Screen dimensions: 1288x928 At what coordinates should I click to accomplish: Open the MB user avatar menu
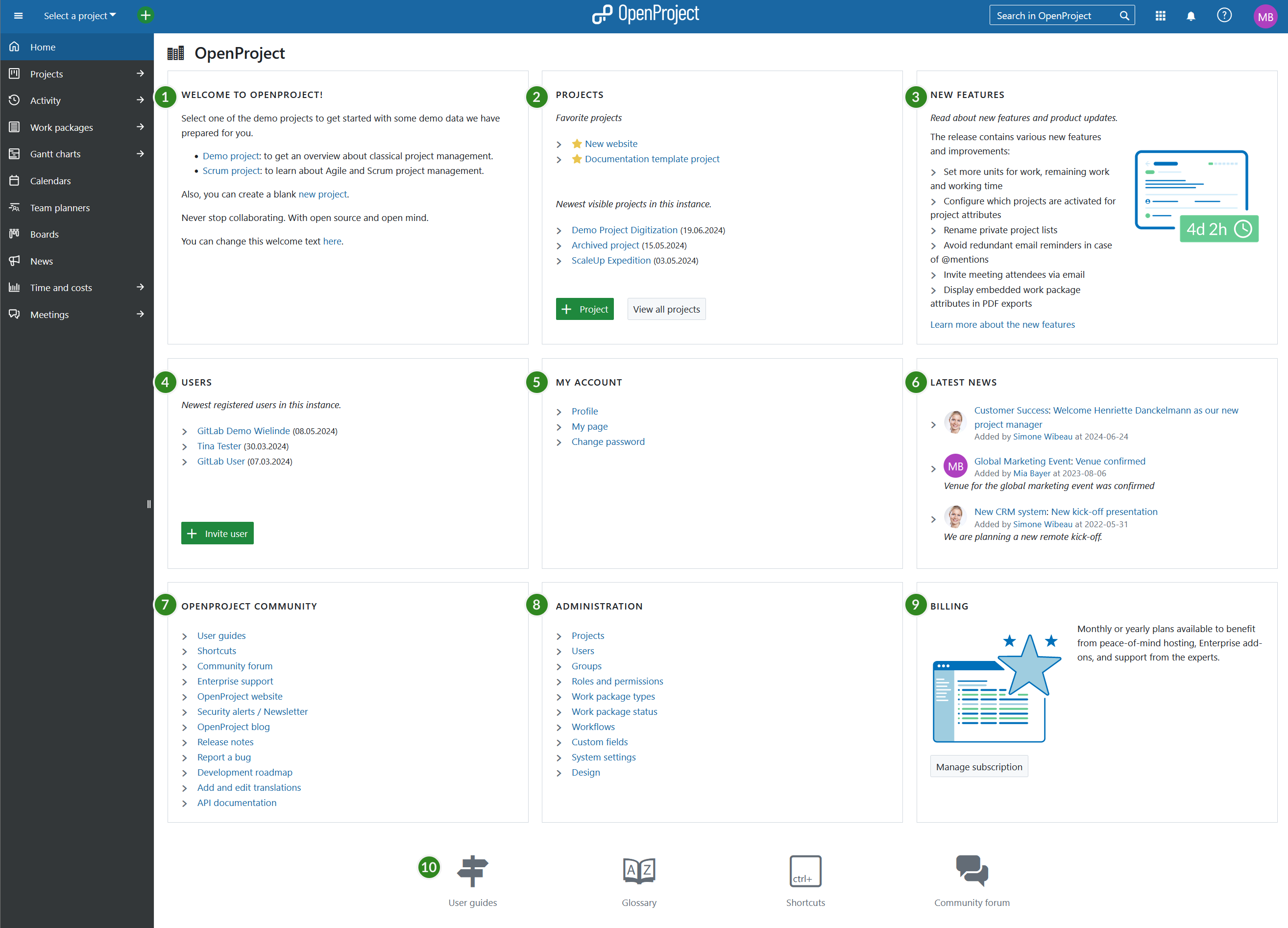click(x=1264, y=17)
